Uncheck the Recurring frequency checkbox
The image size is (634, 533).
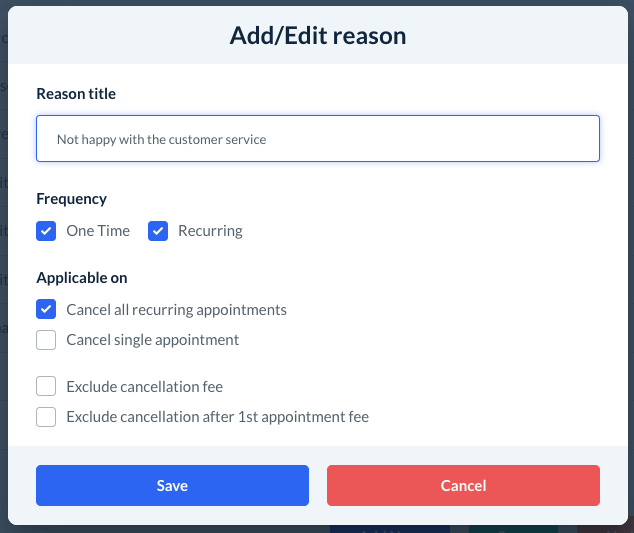[x=158, y=231]
